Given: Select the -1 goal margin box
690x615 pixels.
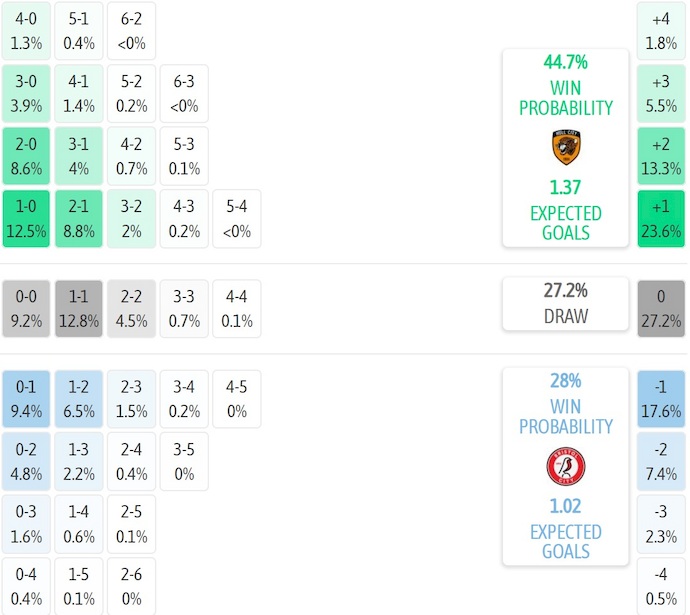Looking at the screenshot, I should (x=661, y=399).
